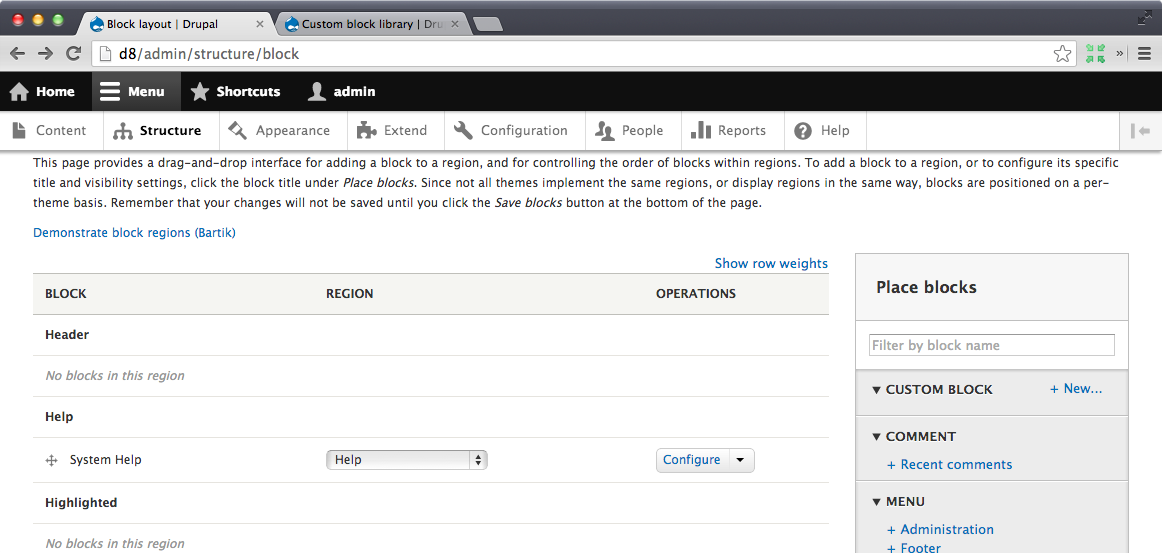Open the Extend admin menu item
This screenshot has height=553, width=1162.
point(396,130)
